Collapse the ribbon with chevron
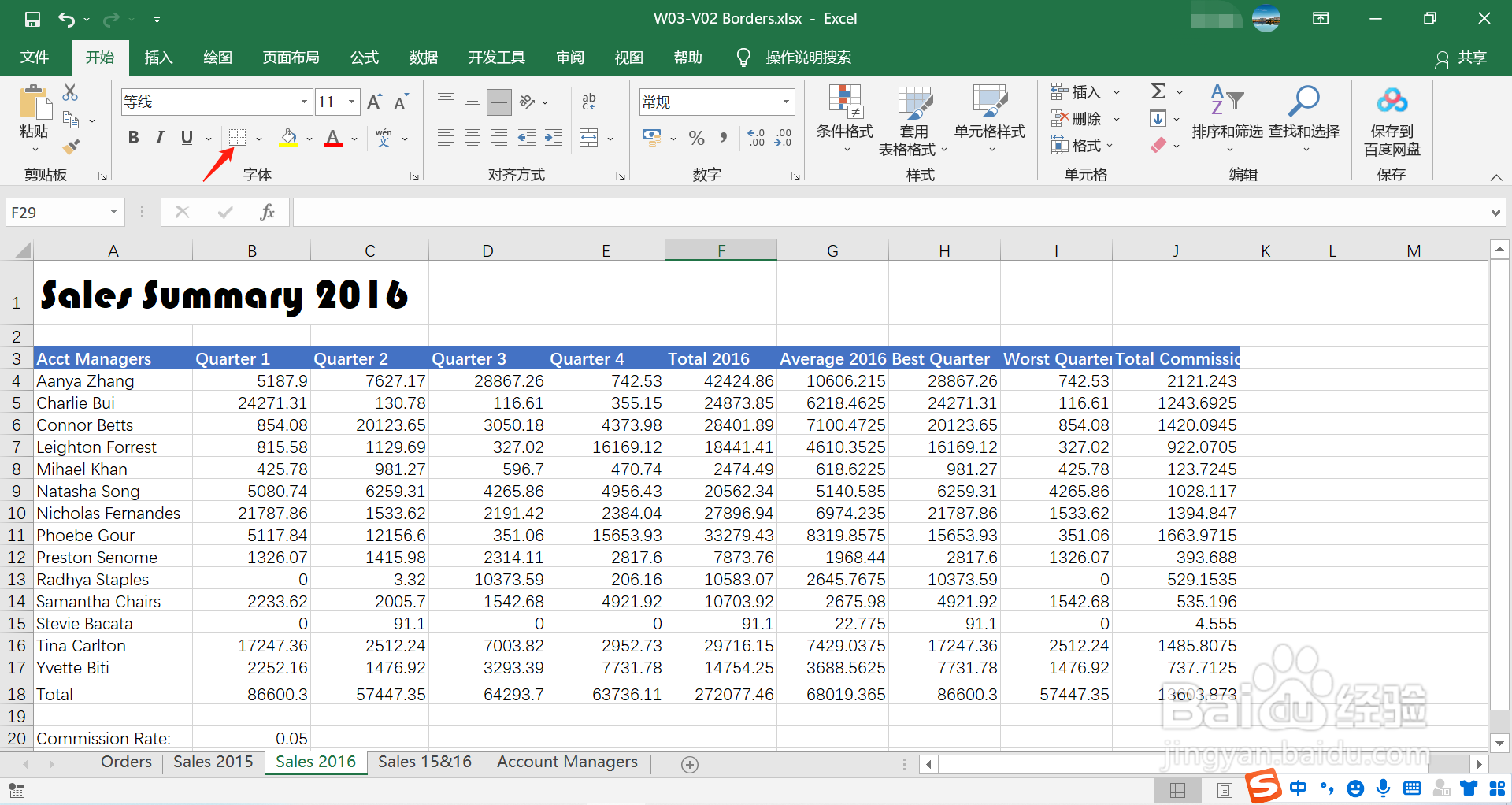Viewport: 1512px width, 805px height. (x=1496, y=177)
